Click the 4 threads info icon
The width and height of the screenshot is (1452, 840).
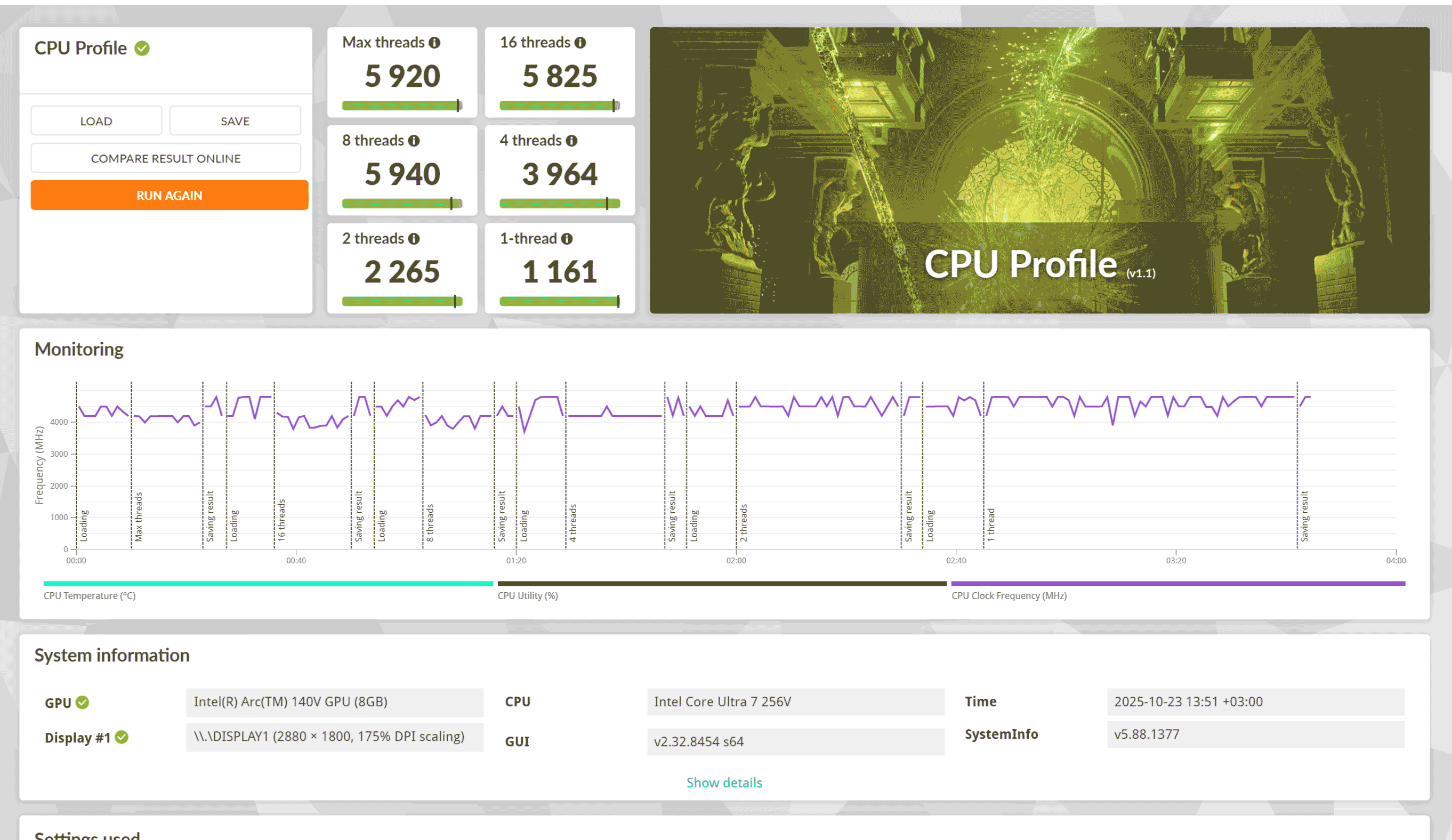571,141
